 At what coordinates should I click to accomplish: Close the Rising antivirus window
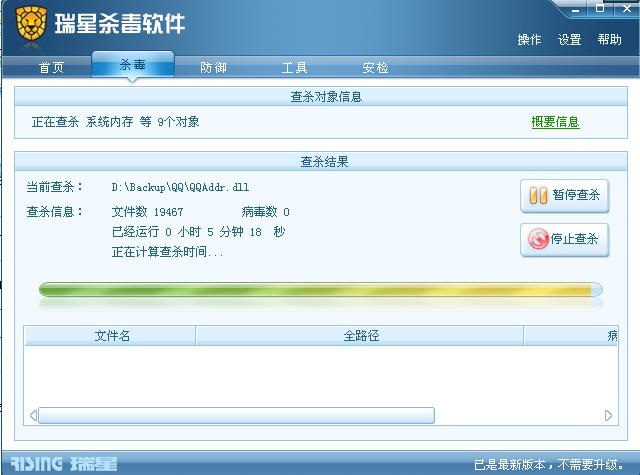pos(627,8)
